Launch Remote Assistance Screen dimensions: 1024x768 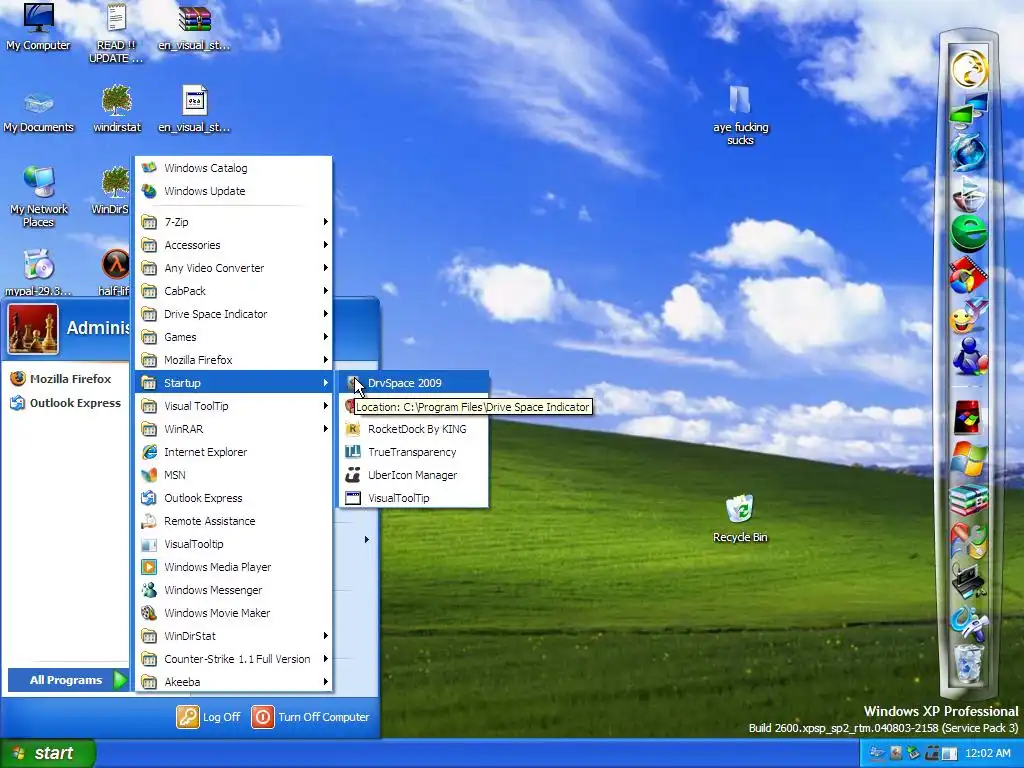(x=234, y=520)
